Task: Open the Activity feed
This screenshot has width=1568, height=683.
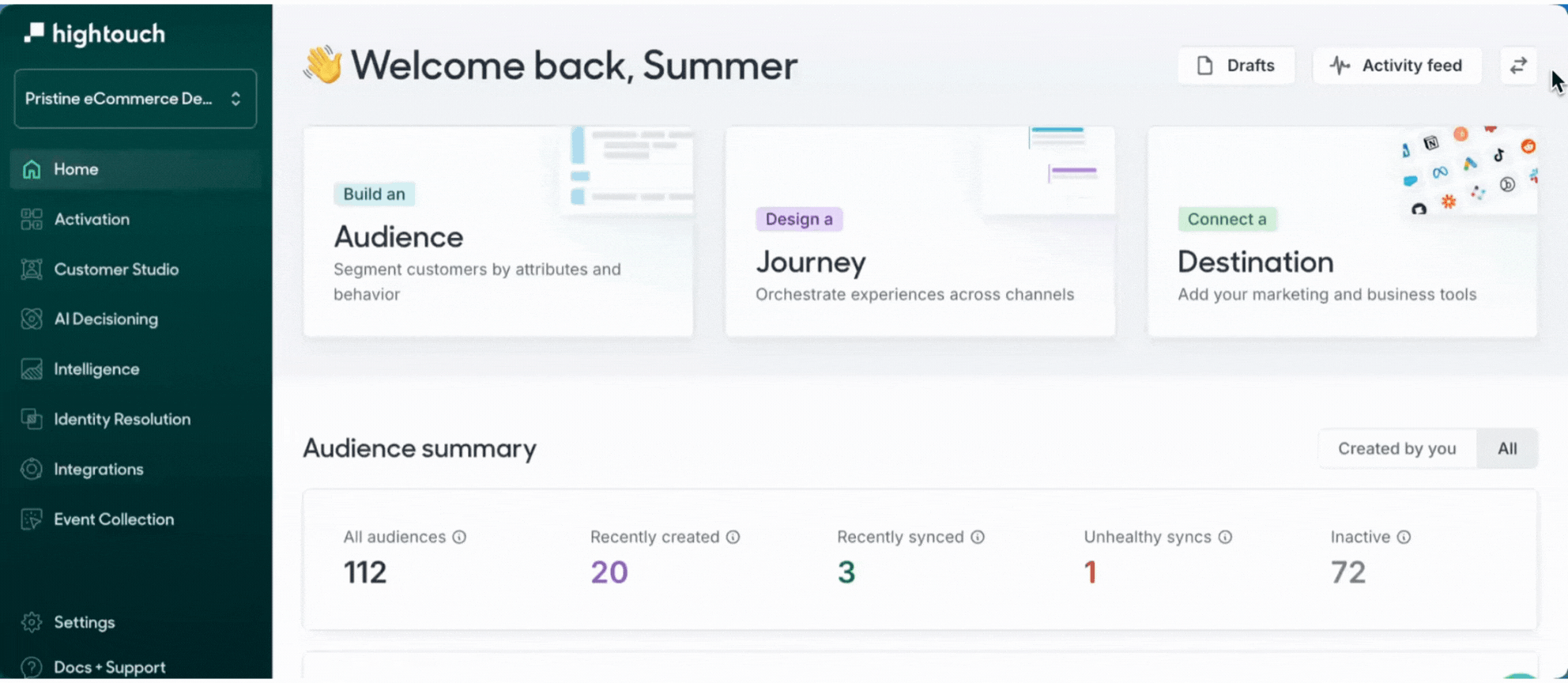Action: [x=1396, y=66]
